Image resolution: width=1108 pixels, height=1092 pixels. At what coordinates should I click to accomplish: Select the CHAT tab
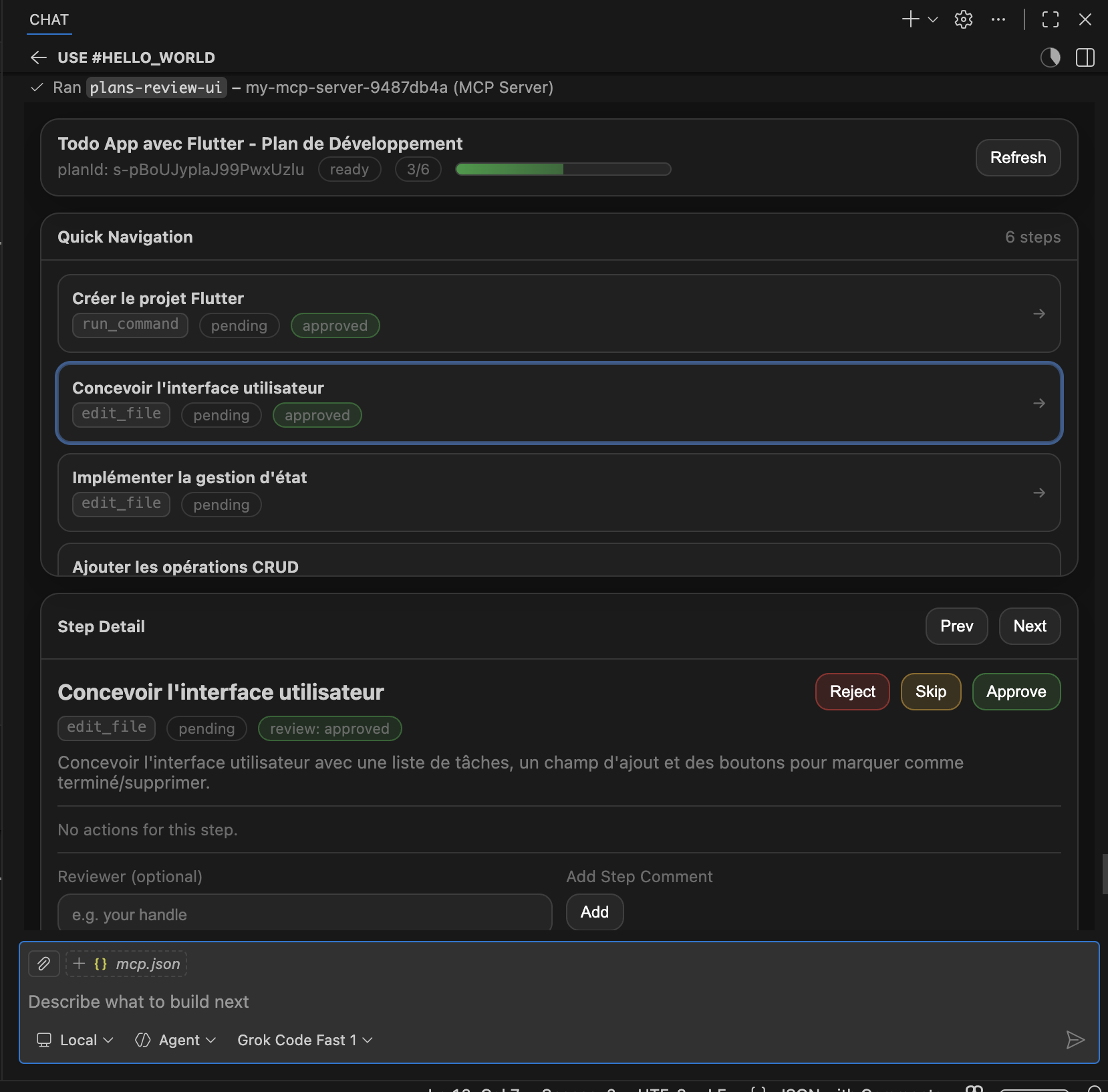point(49,19)
